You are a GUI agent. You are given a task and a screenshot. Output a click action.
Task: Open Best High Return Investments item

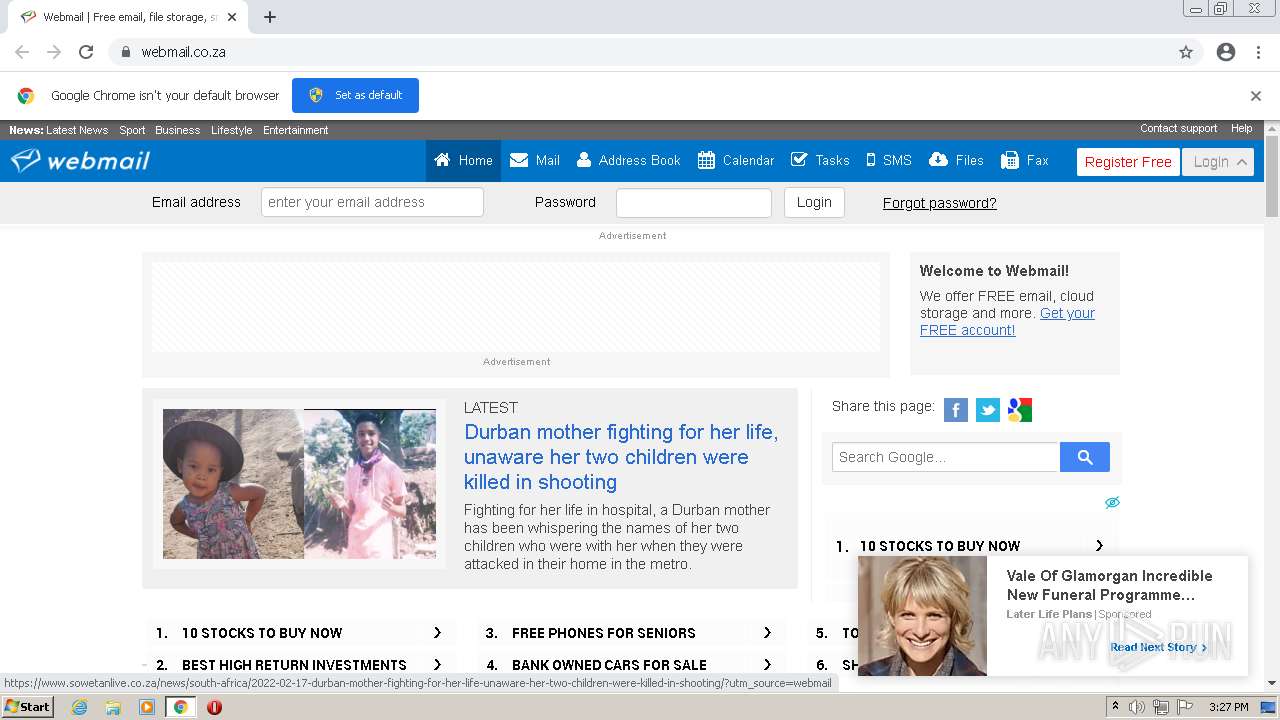tap(298, 665)
